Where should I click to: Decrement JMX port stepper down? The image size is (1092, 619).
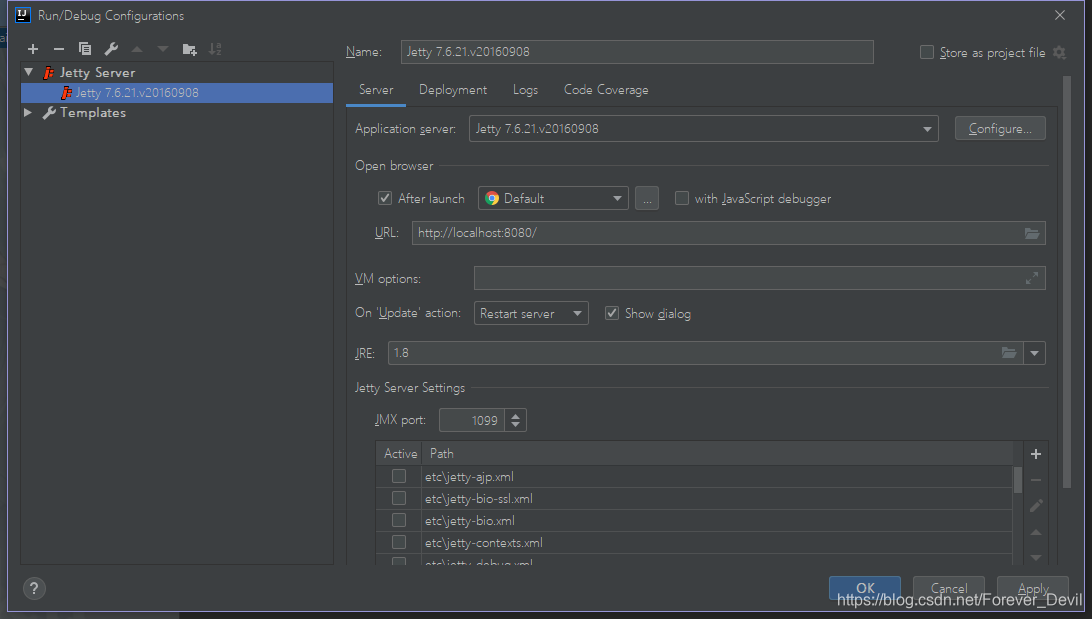click(515, 425)
